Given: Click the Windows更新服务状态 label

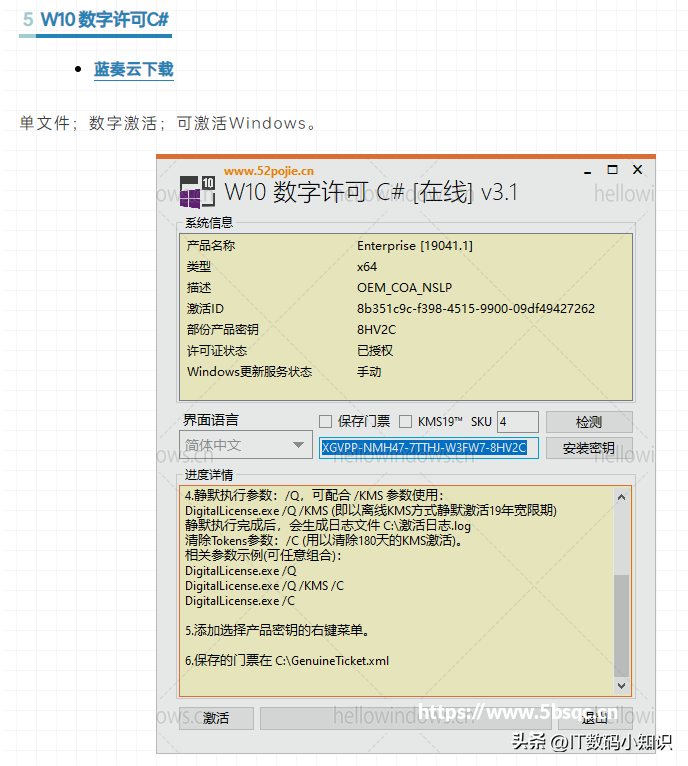Looking at the screenshot, I should [x=249, y=372].
